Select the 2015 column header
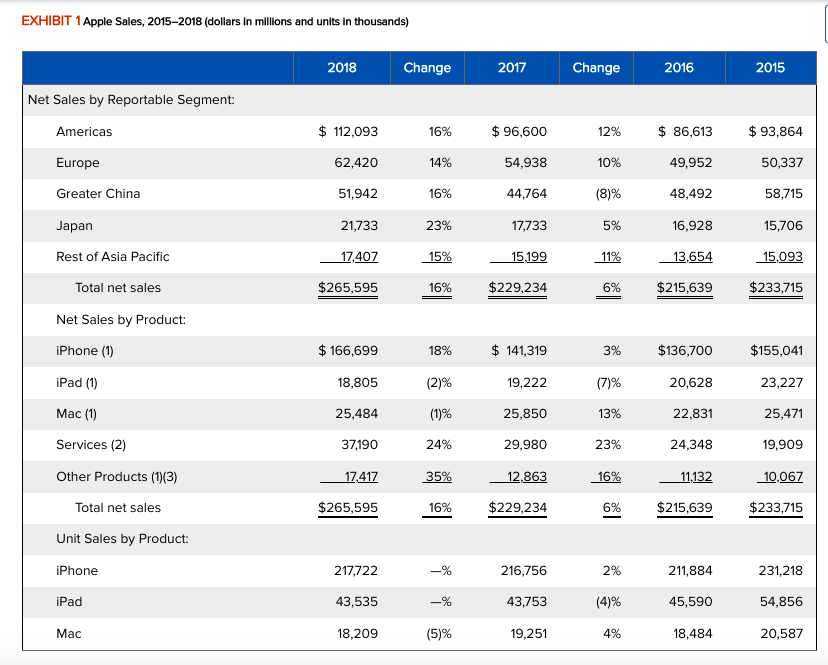Viewport: 828px width, 665px height. click(770, 68)
